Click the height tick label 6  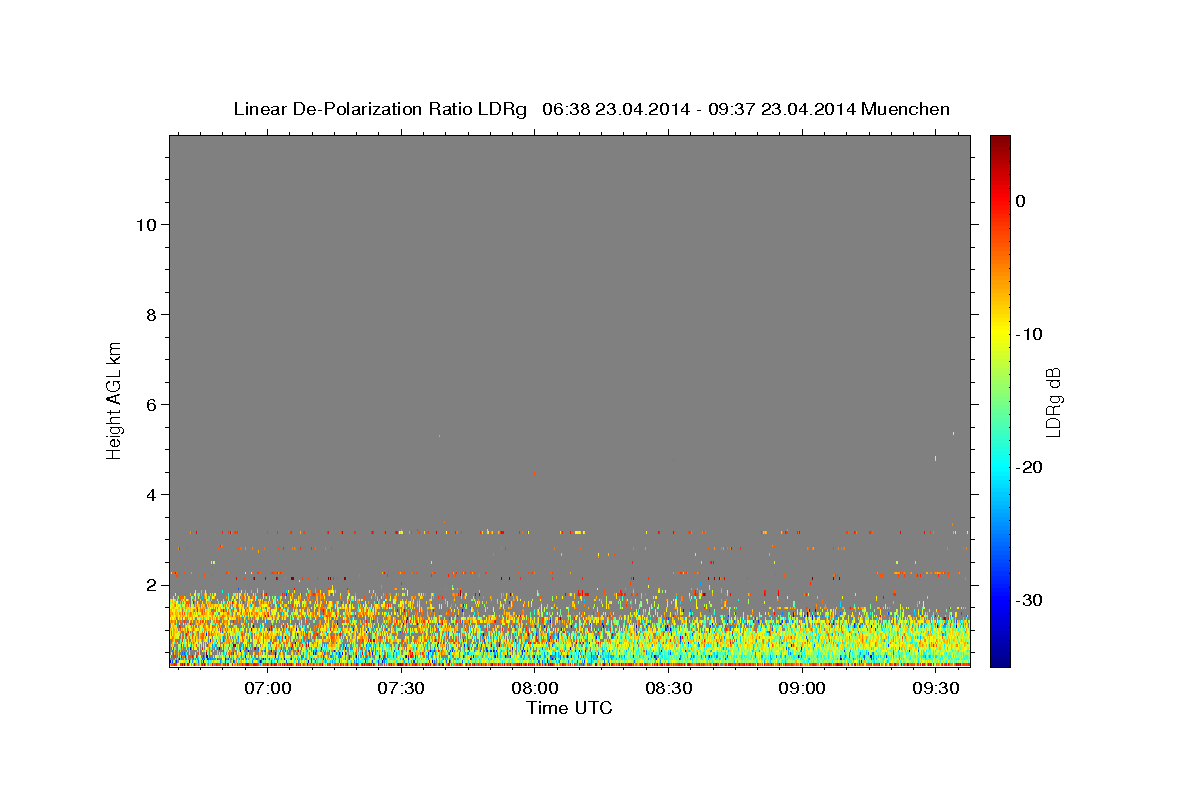(x=152, y=404)
